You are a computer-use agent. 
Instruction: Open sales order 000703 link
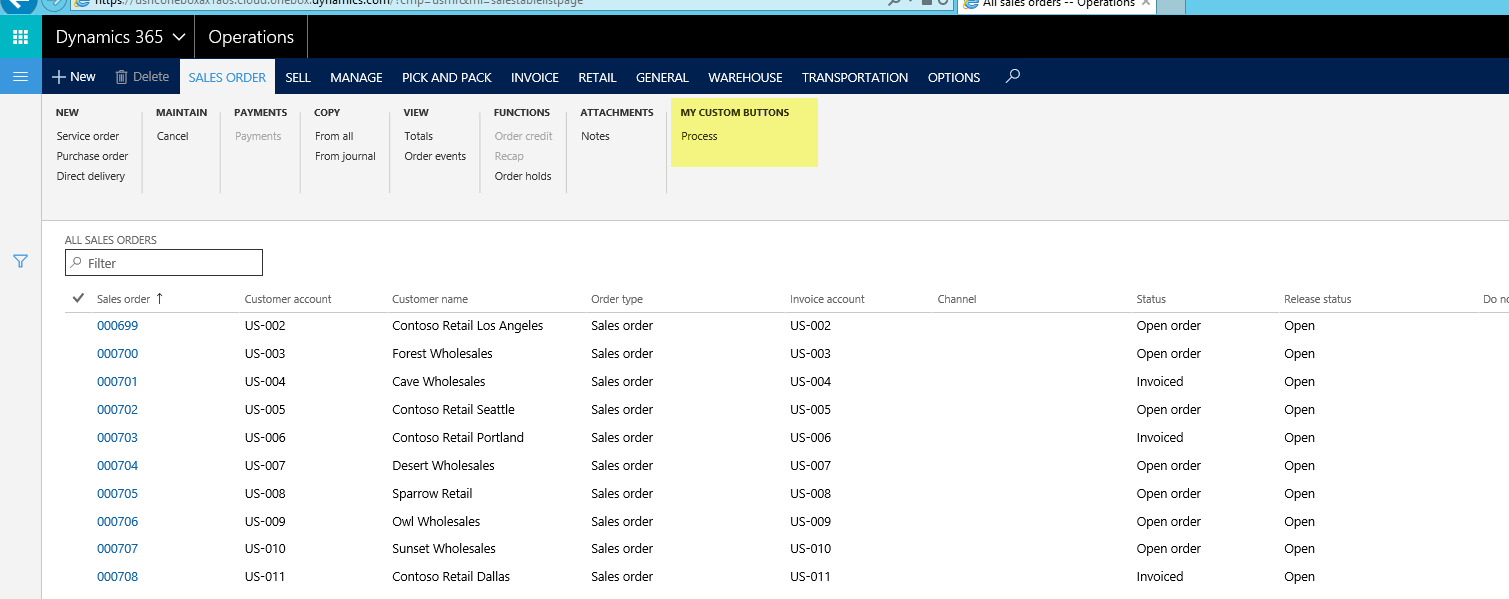coord(117,437)
